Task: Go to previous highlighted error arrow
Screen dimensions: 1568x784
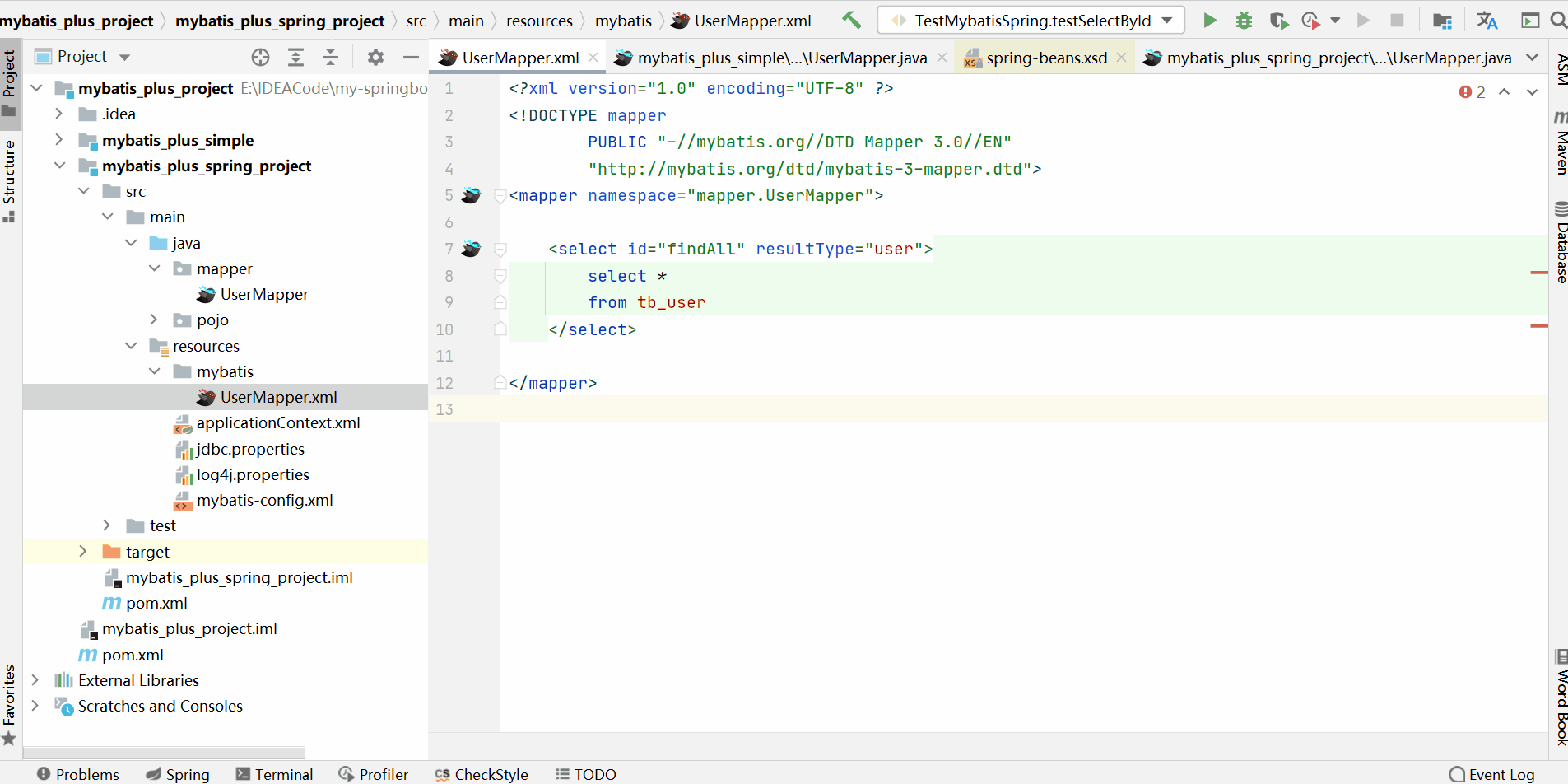Action: click(x=1504, y=92)
